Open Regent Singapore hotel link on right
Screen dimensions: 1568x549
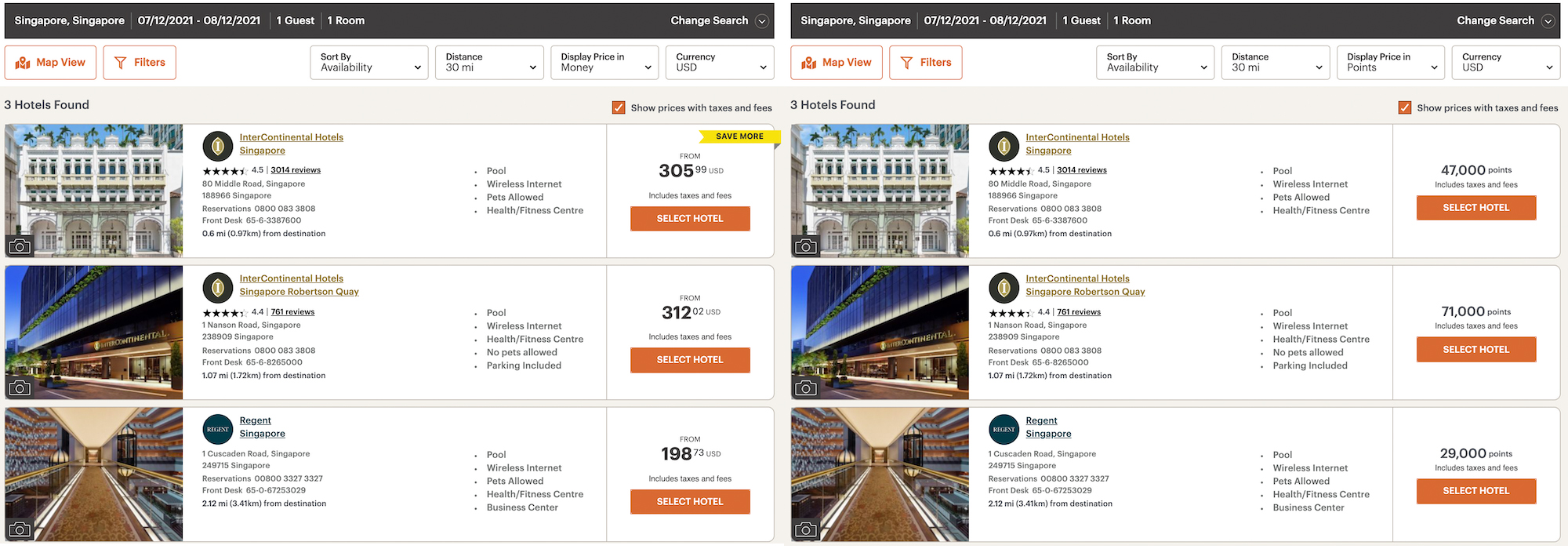1048,427
